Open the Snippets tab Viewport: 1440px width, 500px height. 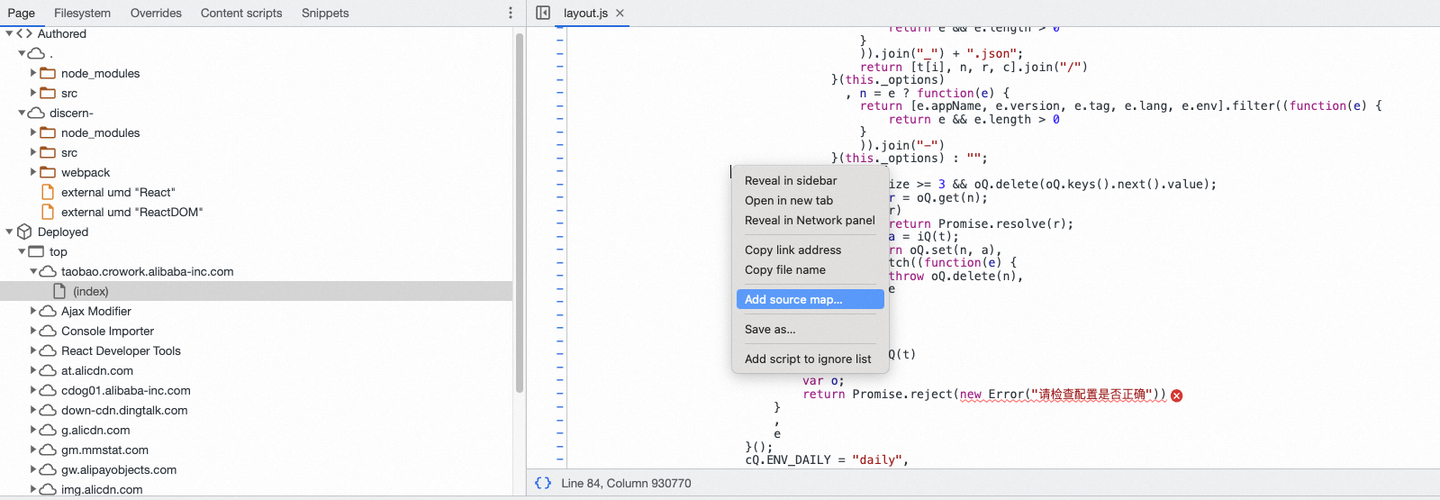click(x=325, y=13)
